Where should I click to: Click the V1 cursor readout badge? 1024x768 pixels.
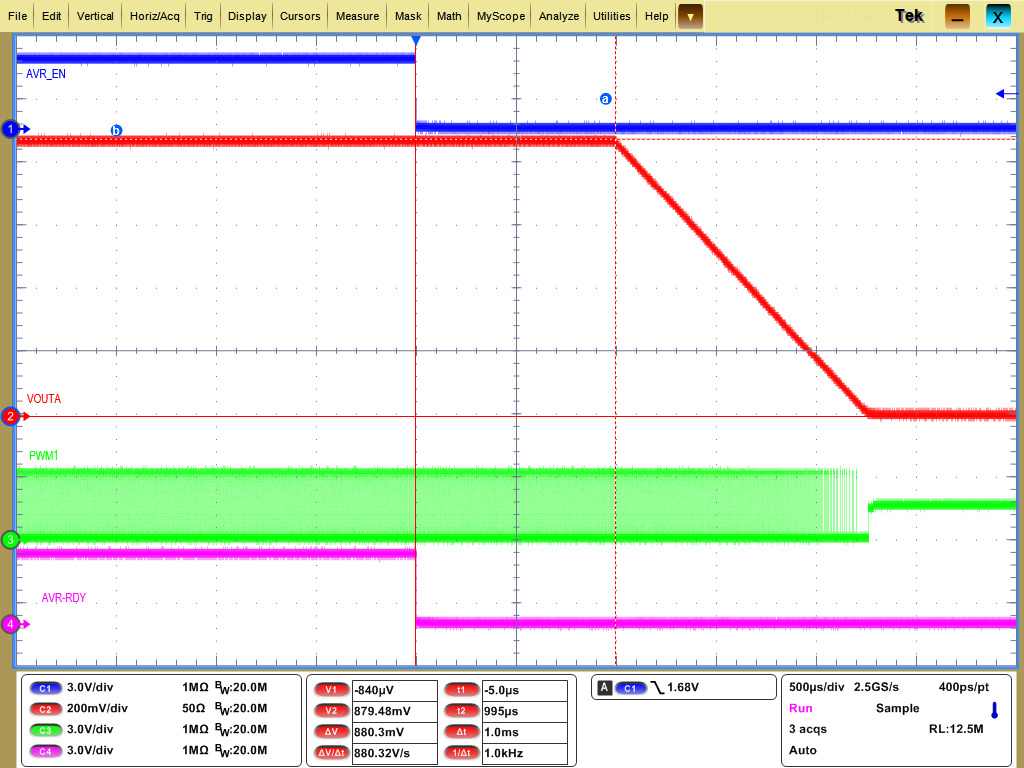[x=330, y=689]
